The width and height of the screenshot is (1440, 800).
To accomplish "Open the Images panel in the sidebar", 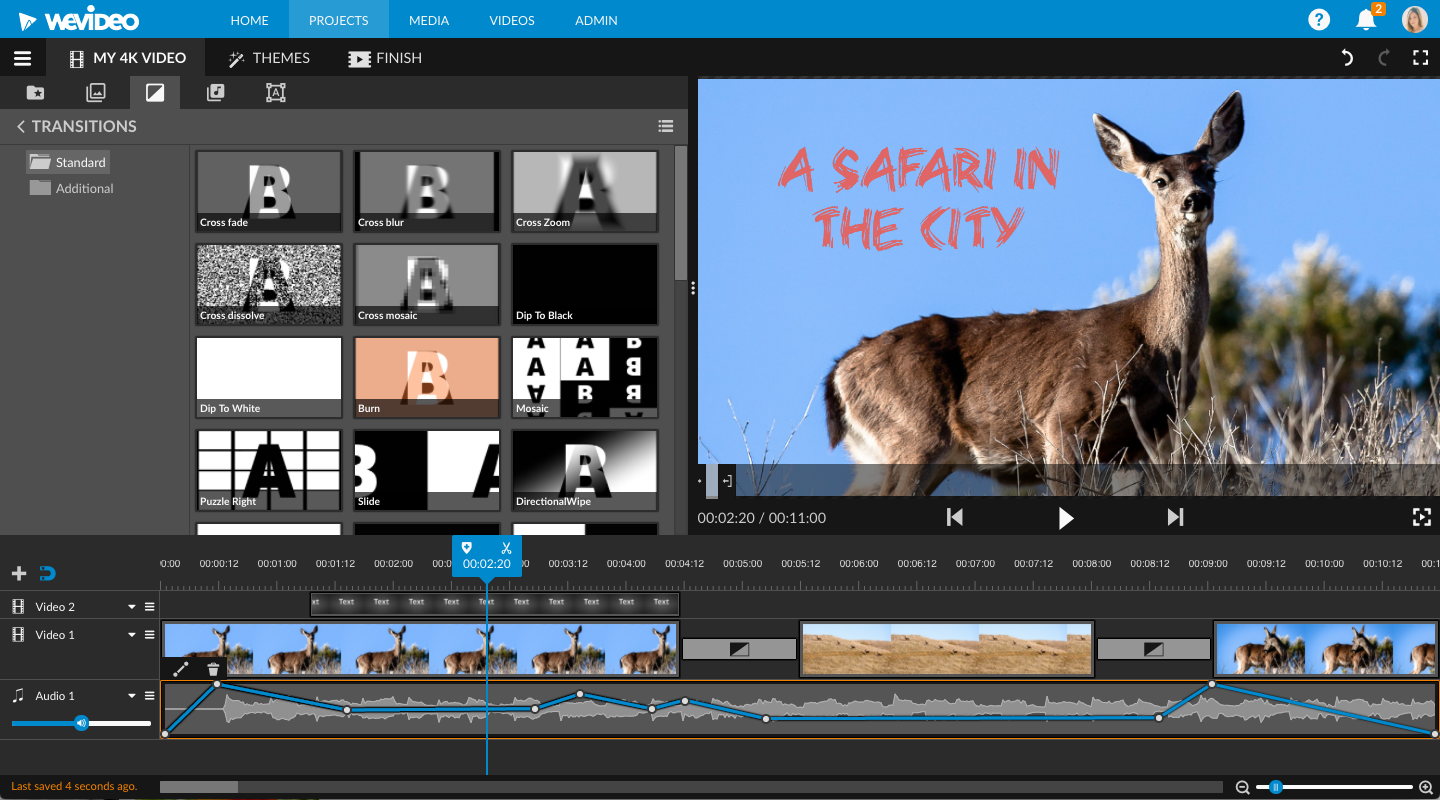I will point(95,92).
